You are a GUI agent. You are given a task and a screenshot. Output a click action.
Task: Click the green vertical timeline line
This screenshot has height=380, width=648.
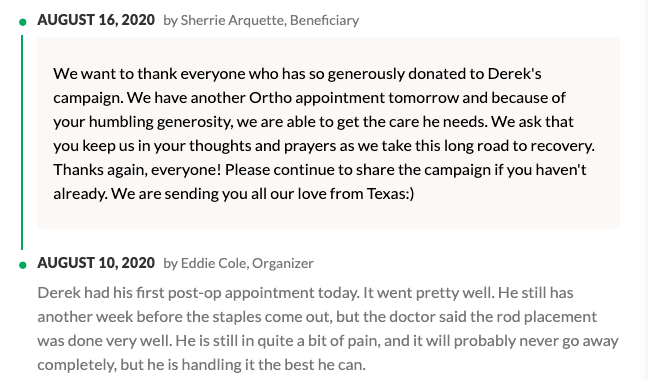point(22,142)
